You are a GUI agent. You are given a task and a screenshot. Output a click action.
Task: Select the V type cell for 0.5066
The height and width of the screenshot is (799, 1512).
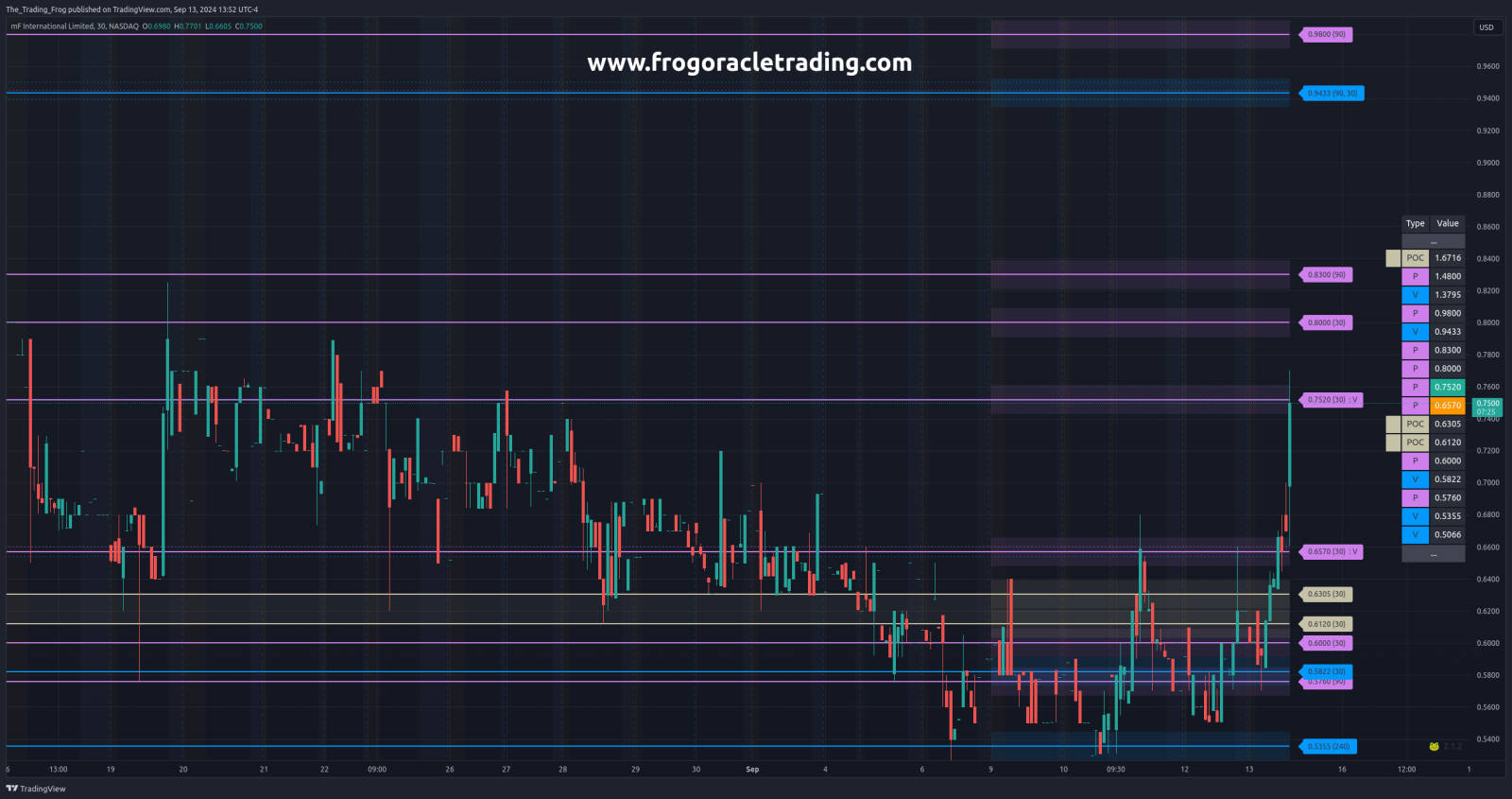click(1415, 535)
